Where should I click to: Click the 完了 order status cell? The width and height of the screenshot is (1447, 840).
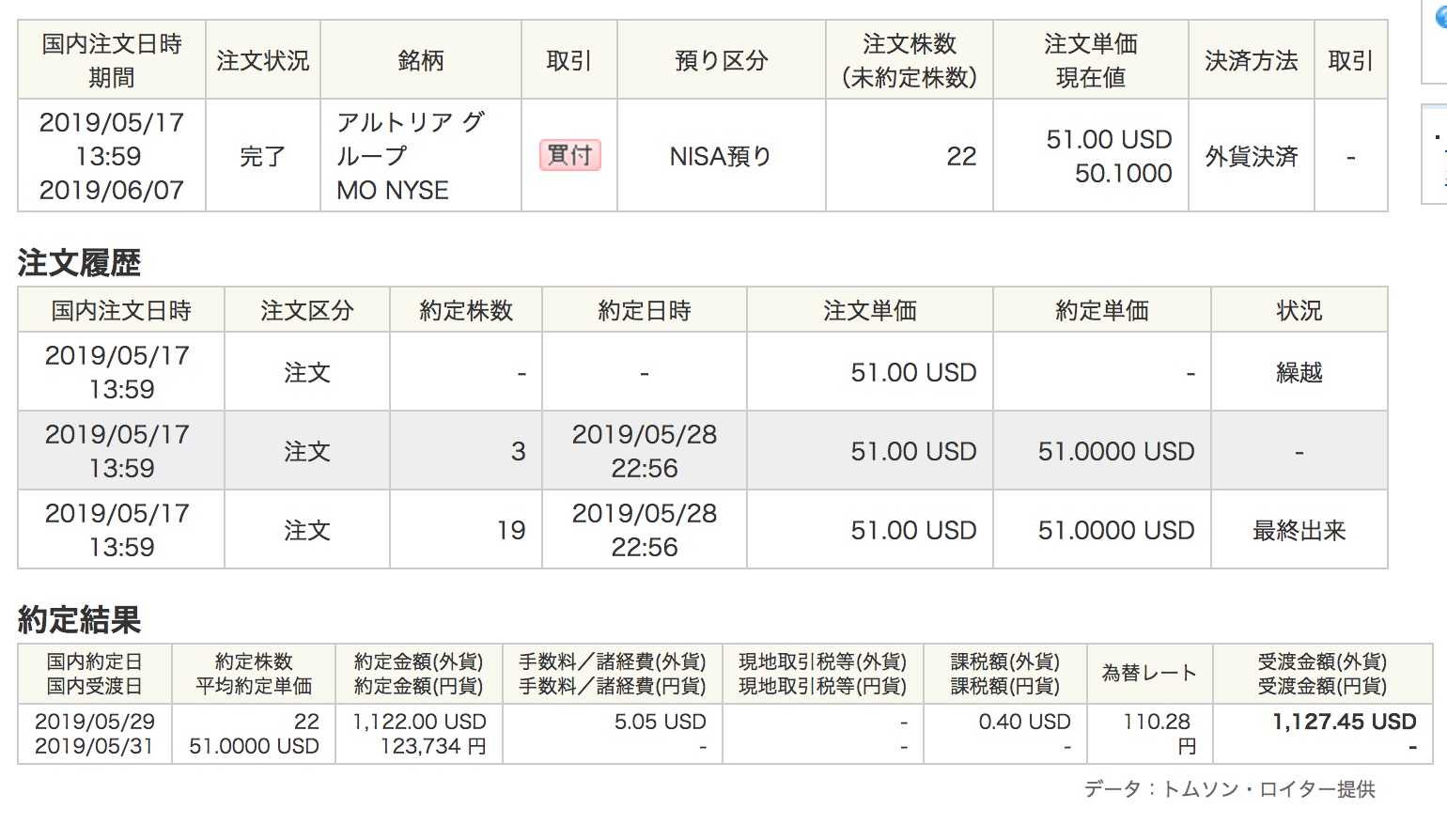pyautogui.click(x=263, y=156)
